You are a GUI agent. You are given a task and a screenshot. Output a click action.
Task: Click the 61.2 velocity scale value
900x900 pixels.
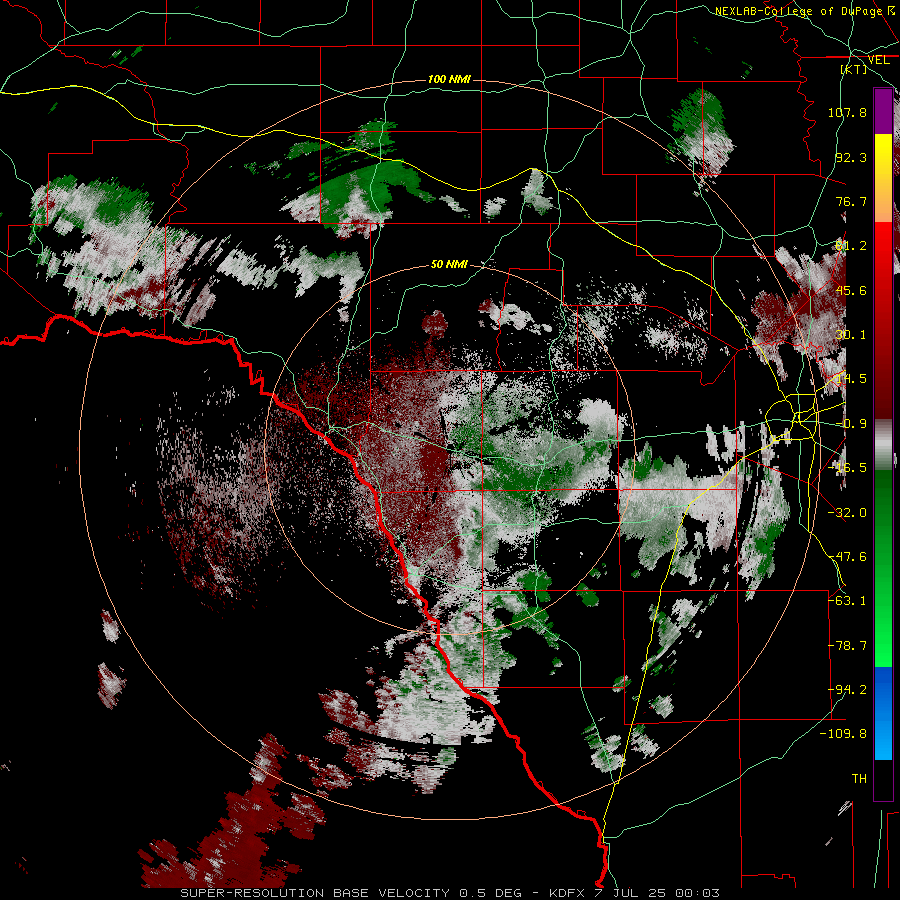[x=851, y=246]
